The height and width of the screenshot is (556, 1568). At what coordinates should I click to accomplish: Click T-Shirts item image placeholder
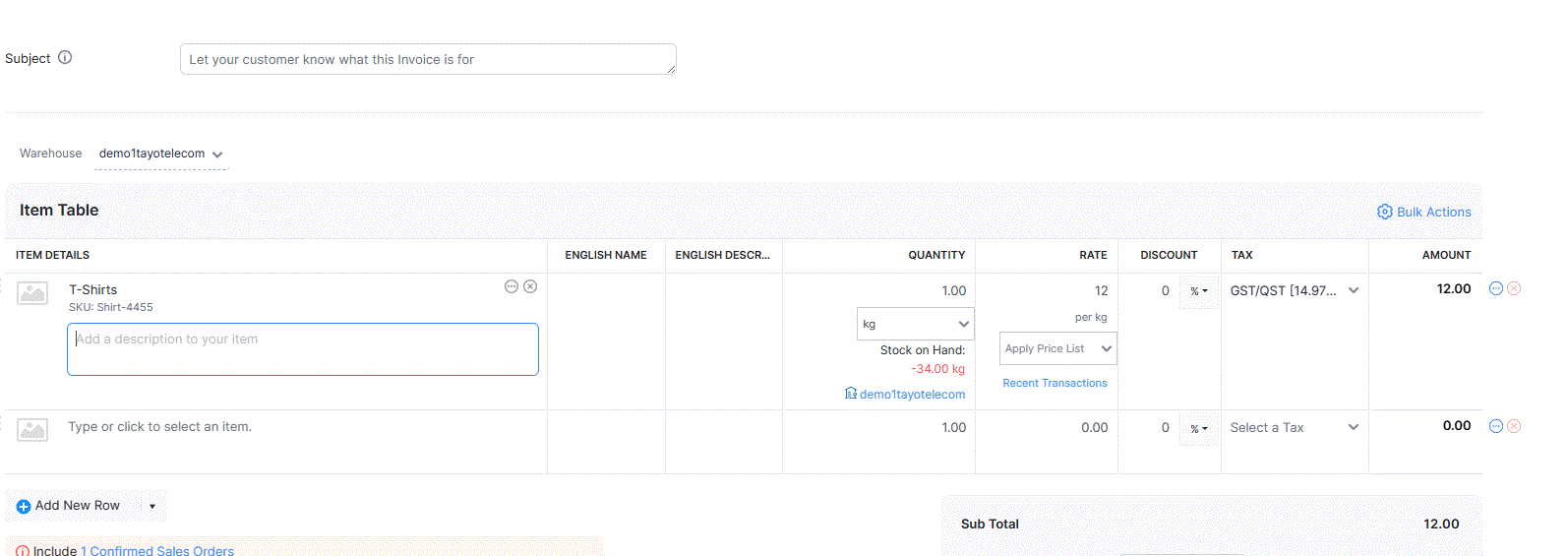32,292
